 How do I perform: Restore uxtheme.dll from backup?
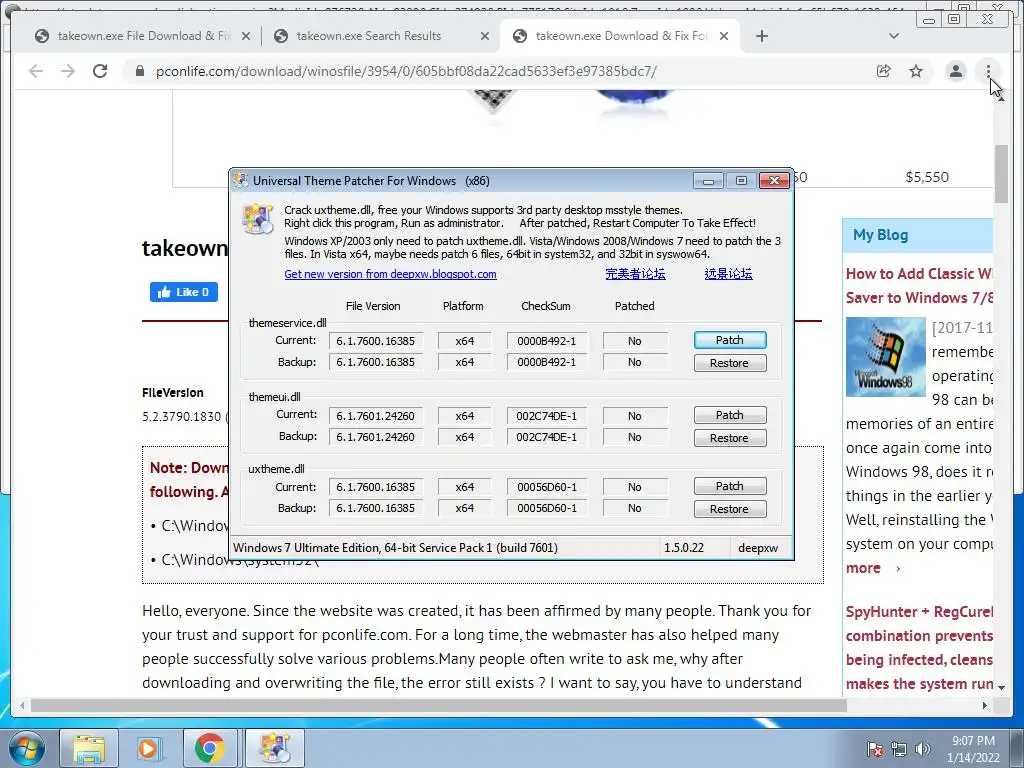click(729, 509)
